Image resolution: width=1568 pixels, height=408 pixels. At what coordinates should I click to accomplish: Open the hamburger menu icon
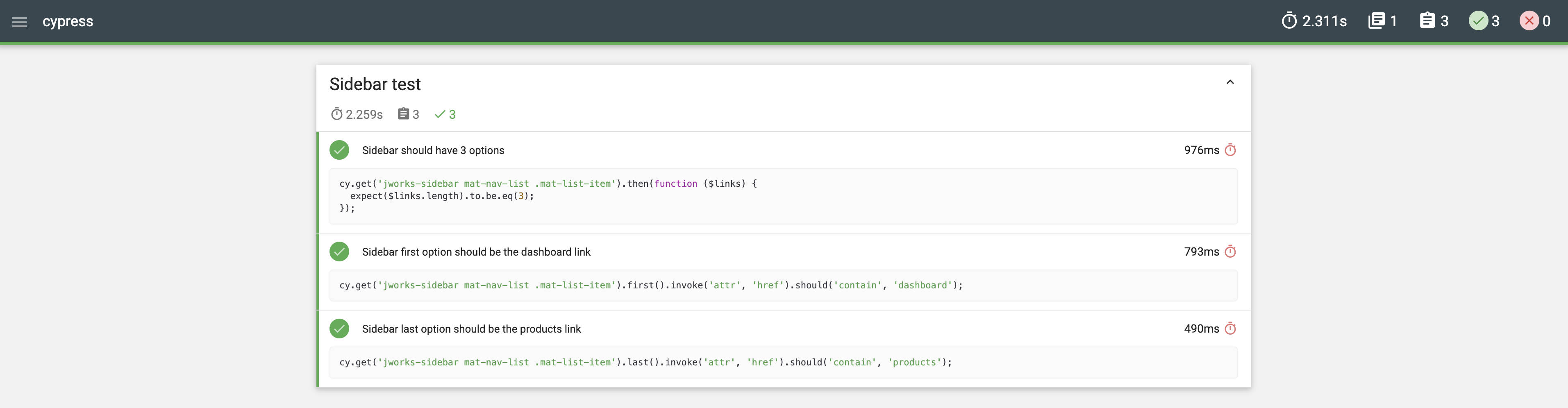click(20, 22)
